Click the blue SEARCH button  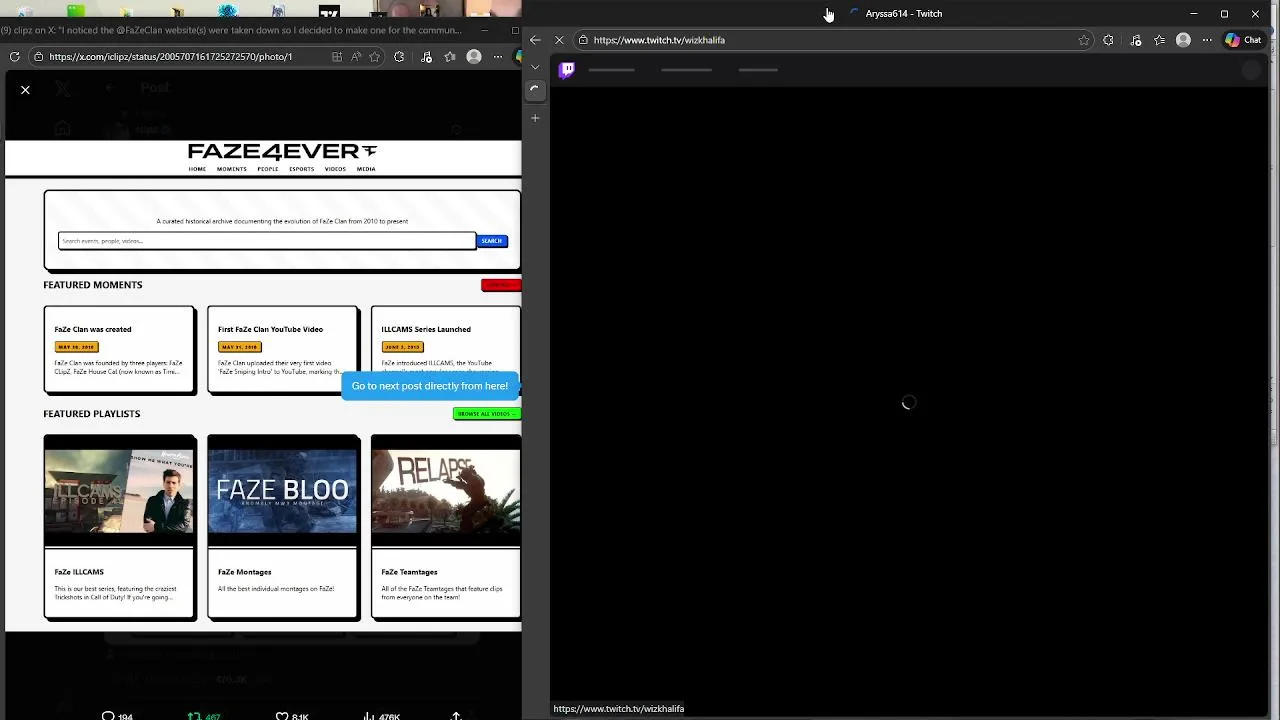(x=492, y=241)
